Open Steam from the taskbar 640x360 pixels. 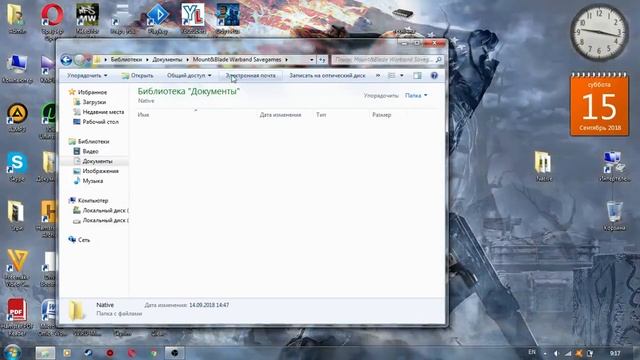[88, 353]
